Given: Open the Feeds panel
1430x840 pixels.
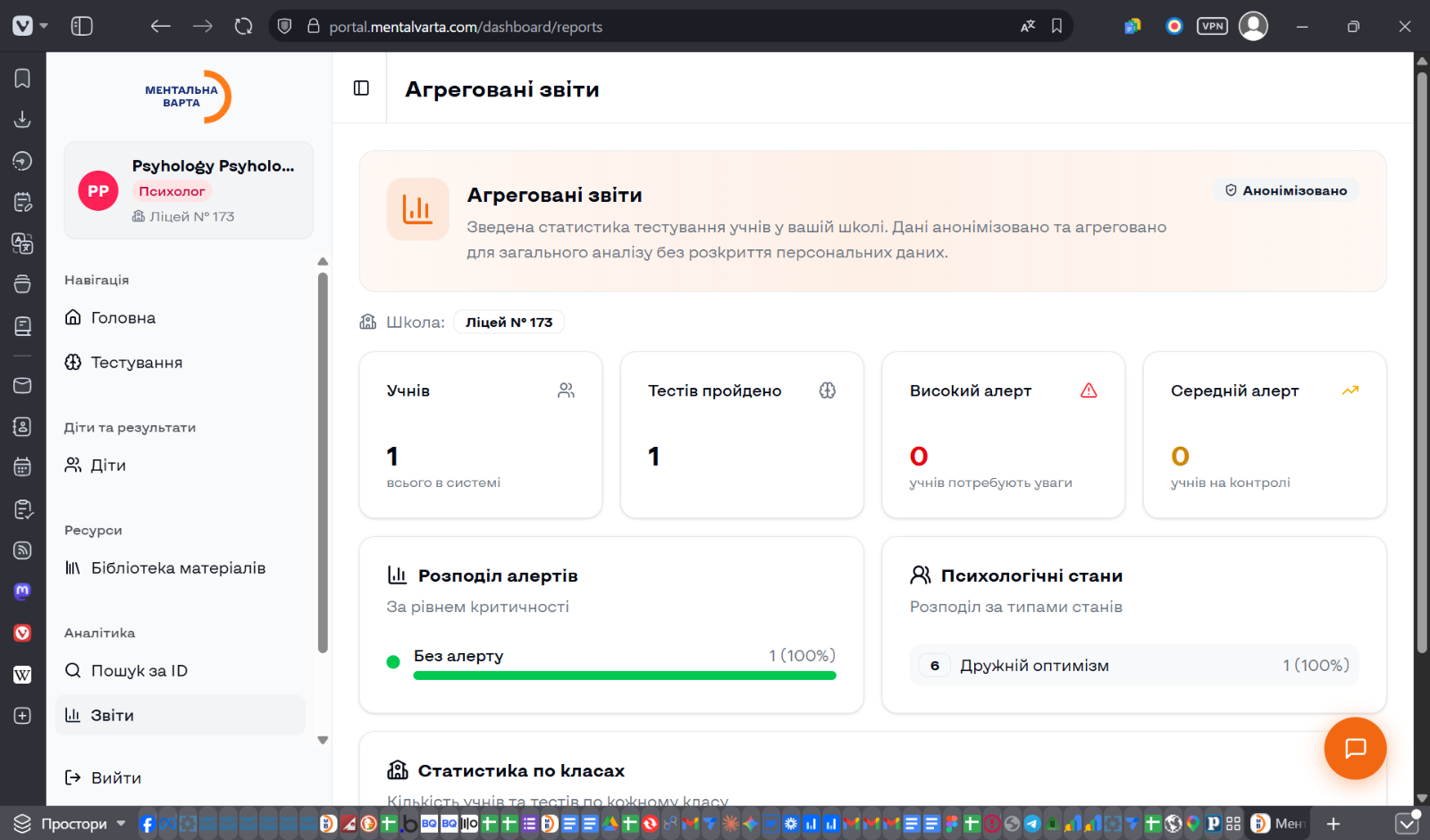Looking at the screenshot, I should point(22,550).
